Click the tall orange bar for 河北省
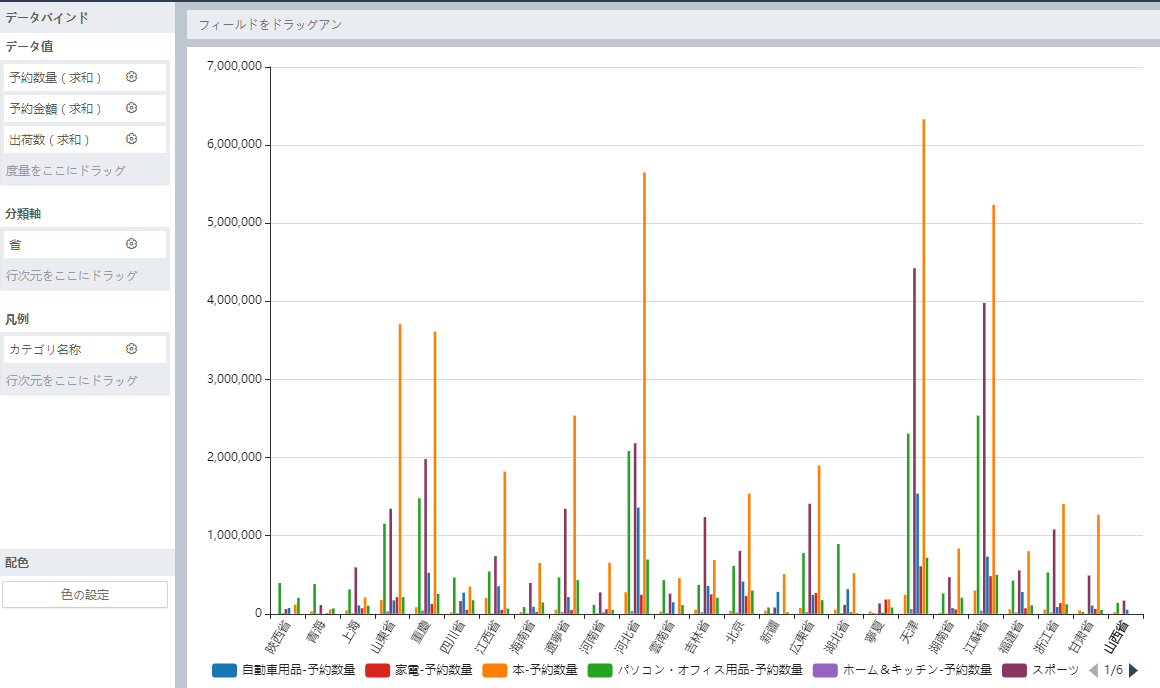1160x688 pixels. pyautogui.click(x=644, y=393)
